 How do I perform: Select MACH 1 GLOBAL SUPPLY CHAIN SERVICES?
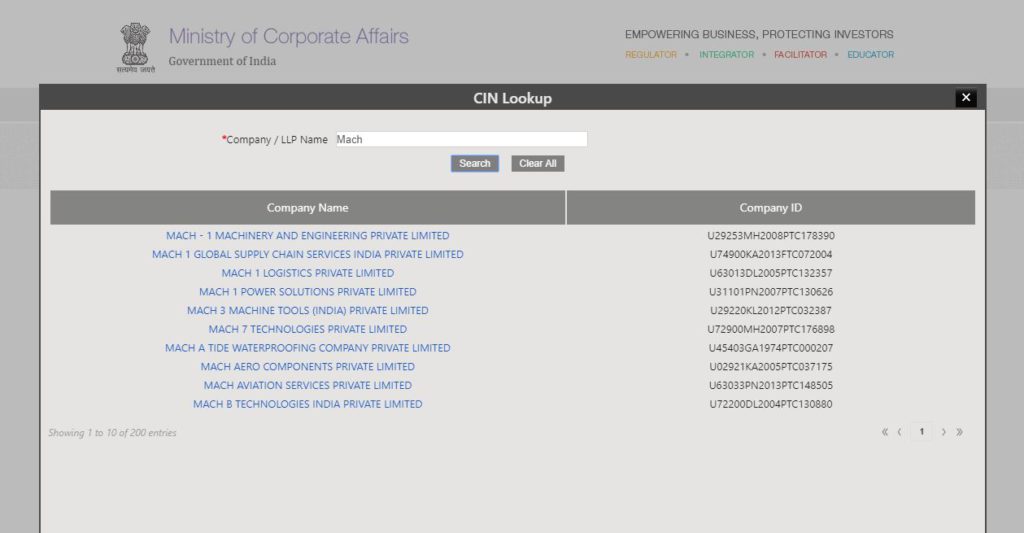(307, 255)
